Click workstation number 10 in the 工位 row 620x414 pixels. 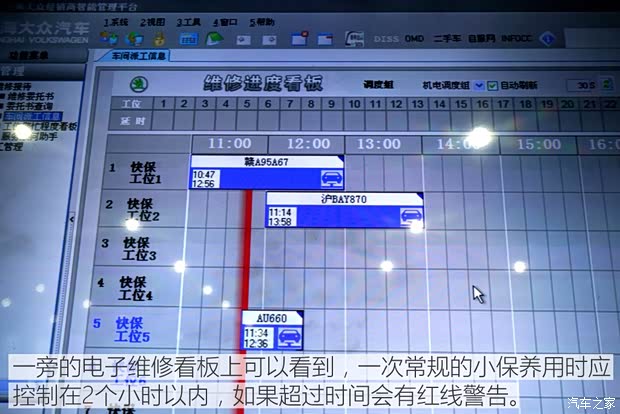pyautogui.click(x=354, y=104)
